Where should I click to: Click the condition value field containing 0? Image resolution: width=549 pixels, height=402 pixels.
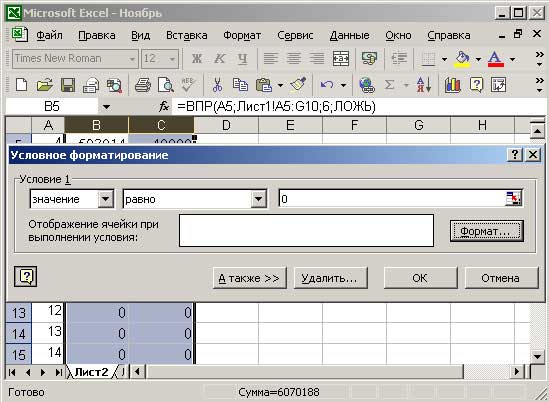pos(392,199)
